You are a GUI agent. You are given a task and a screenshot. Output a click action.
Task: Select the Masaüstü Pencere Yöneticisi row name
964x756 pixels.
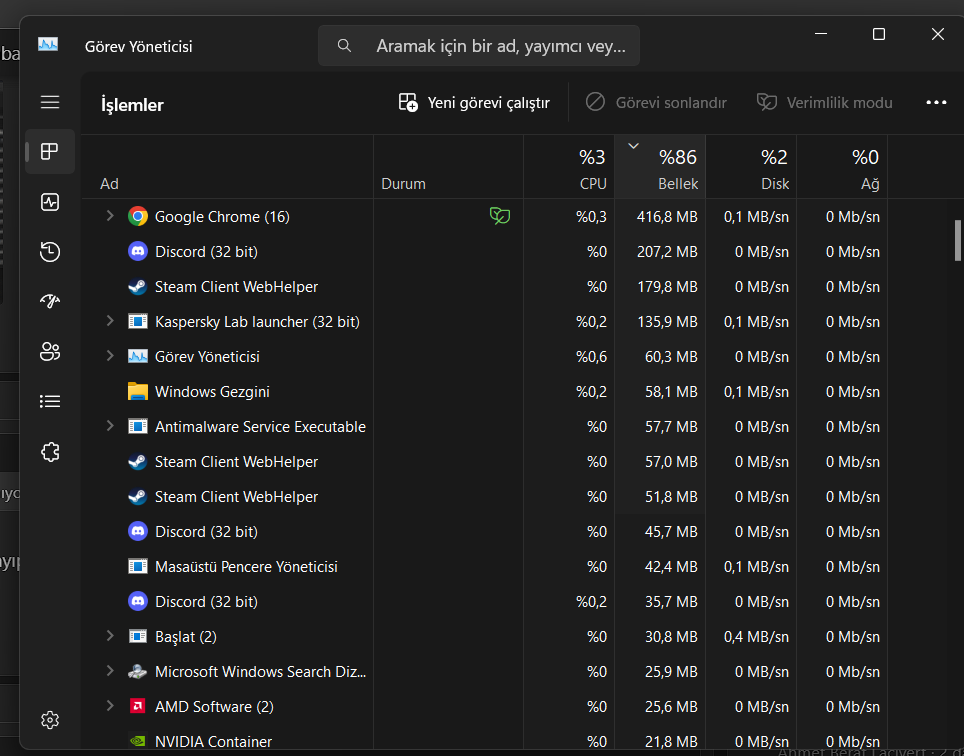click(x=246, y=567)
